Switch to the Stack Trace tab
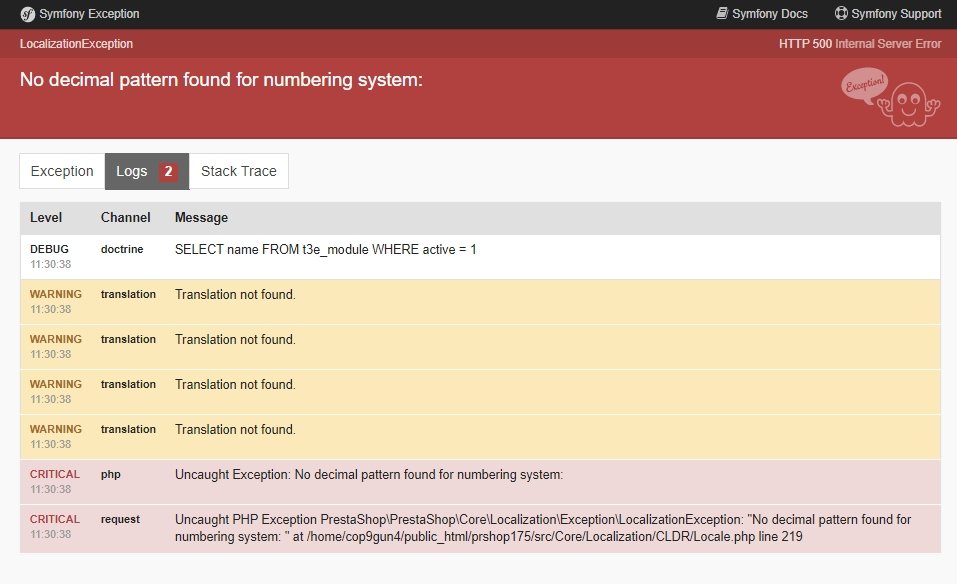This screenshot has width=957, height=584. [x=238, y=171]
